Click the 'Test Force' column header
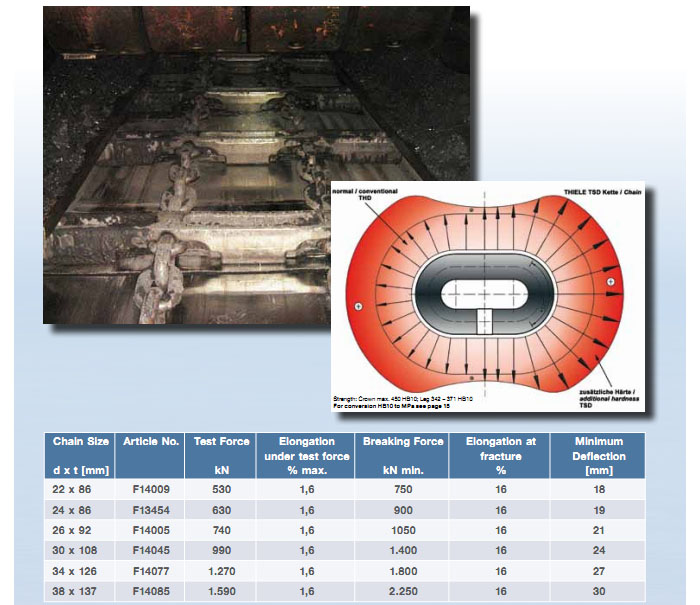 click(x=216, y=455)
